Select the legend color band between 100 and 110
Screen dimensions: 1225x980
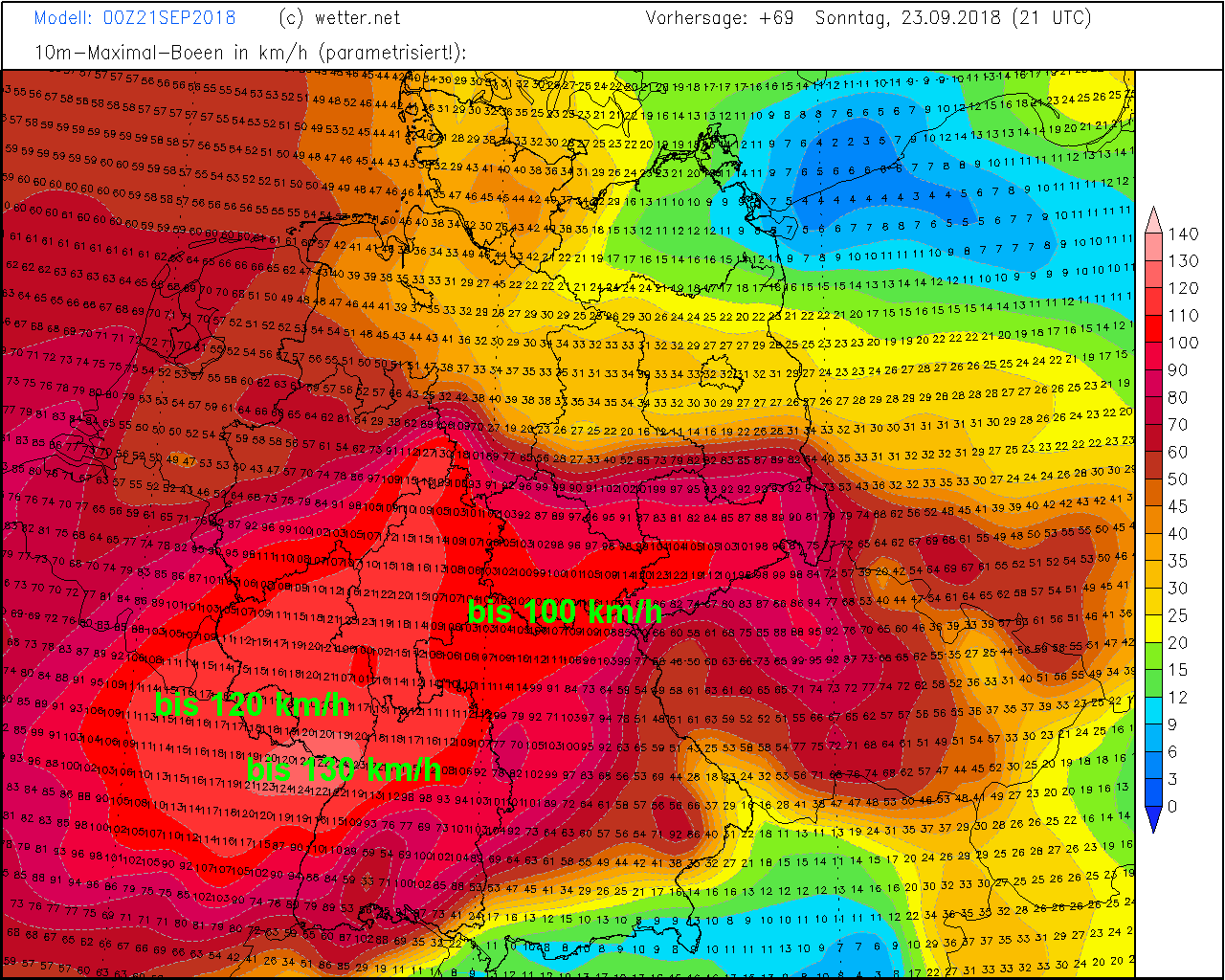click(x=1153, y=328)
